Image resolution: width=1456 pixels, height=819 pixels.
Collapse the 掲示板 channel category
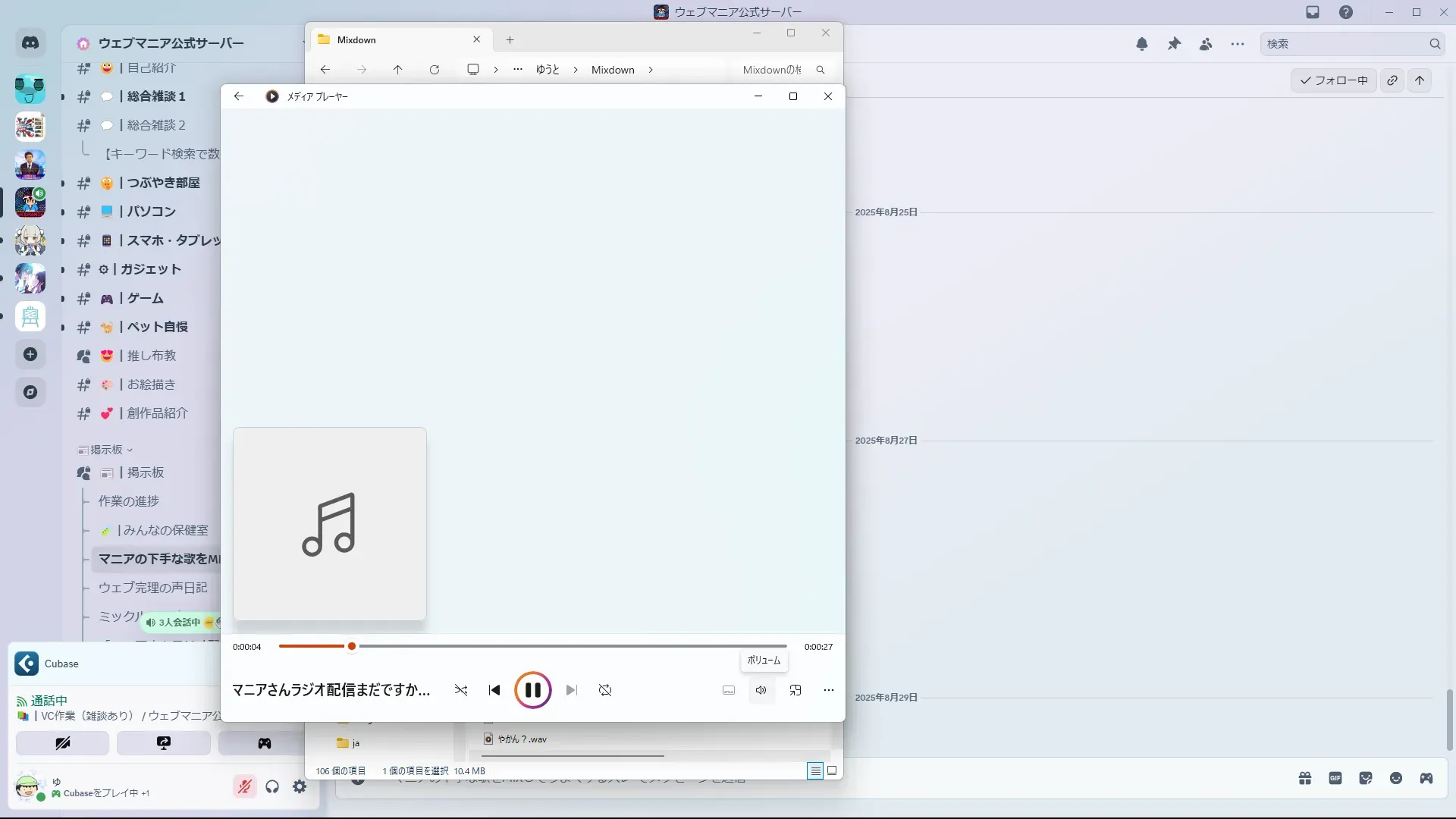(x=106, y=450)
